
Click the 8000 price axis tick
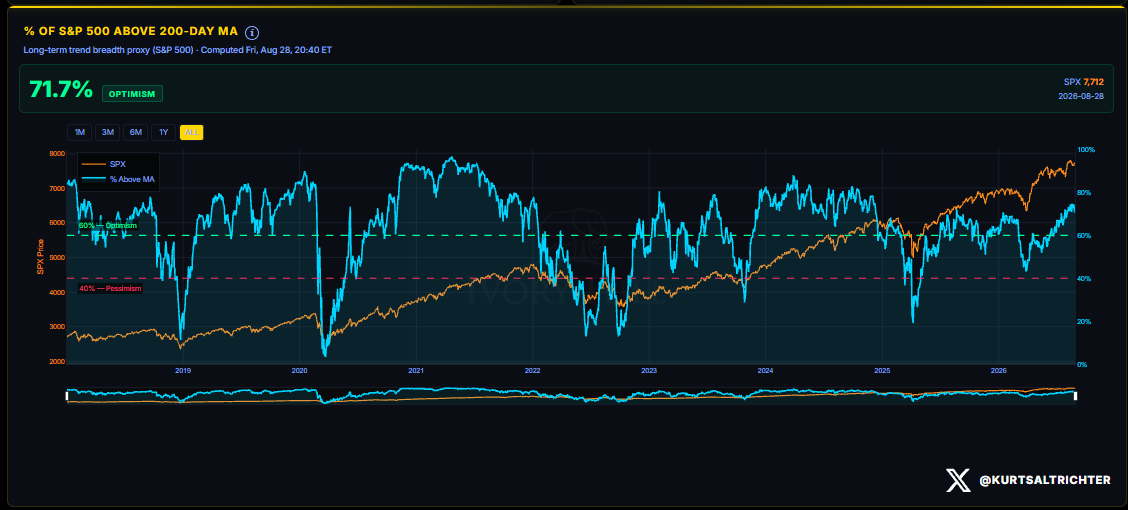tap(57, 153)
